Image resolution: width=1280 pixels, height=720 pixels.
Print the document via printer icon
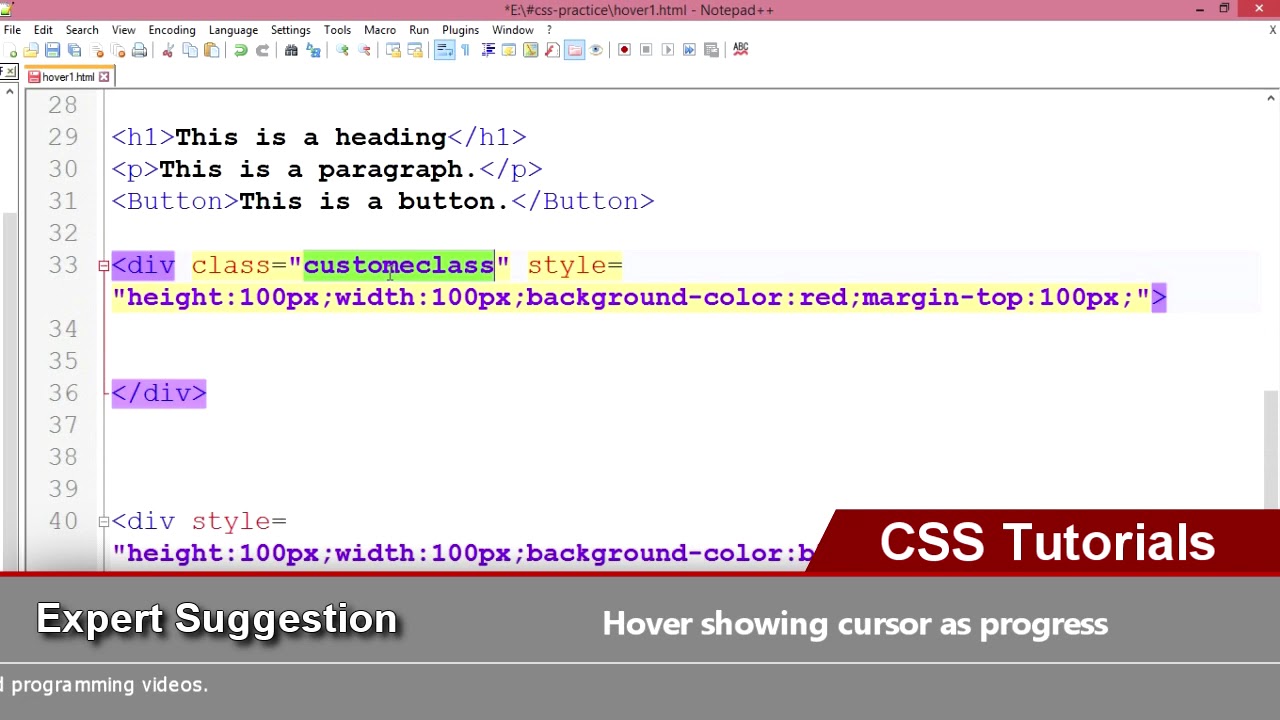139,49
